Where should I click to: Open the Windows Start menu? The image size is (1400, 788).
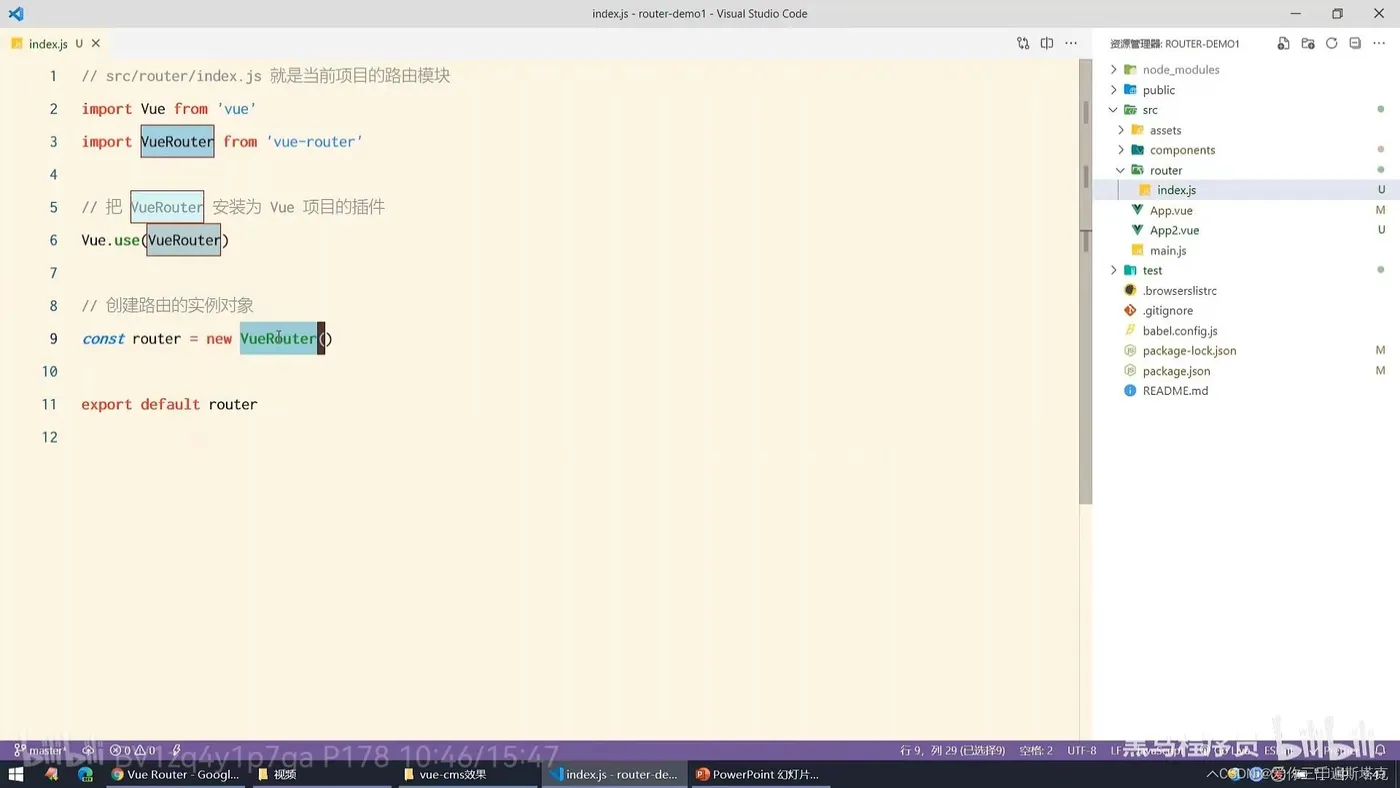[16, 774]
